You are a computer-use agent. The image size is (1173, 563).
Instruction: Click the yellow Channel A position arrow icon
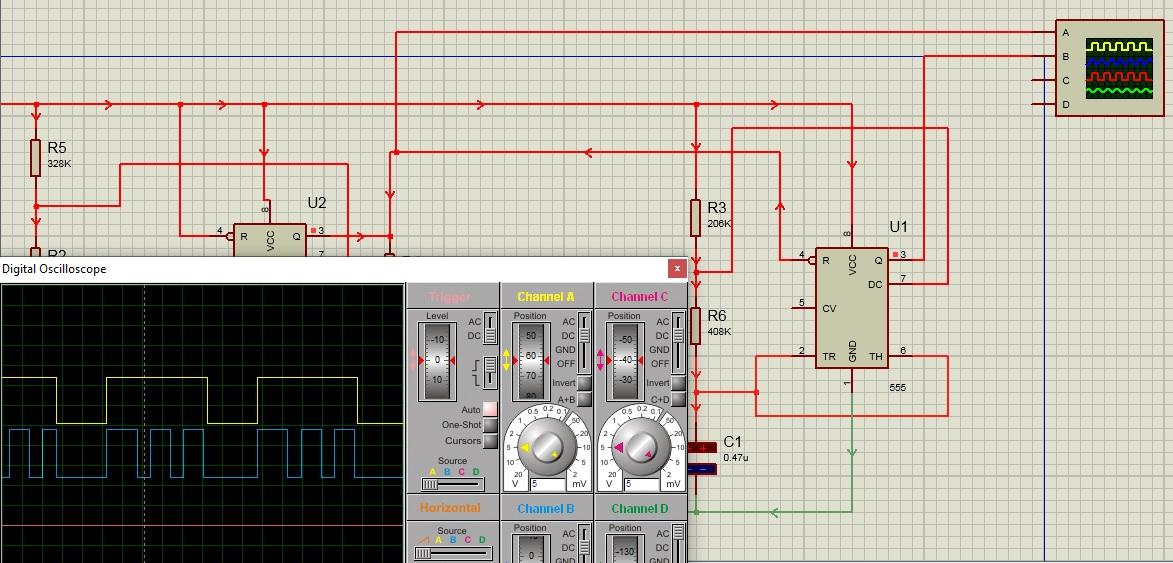[x=506, y=360]
